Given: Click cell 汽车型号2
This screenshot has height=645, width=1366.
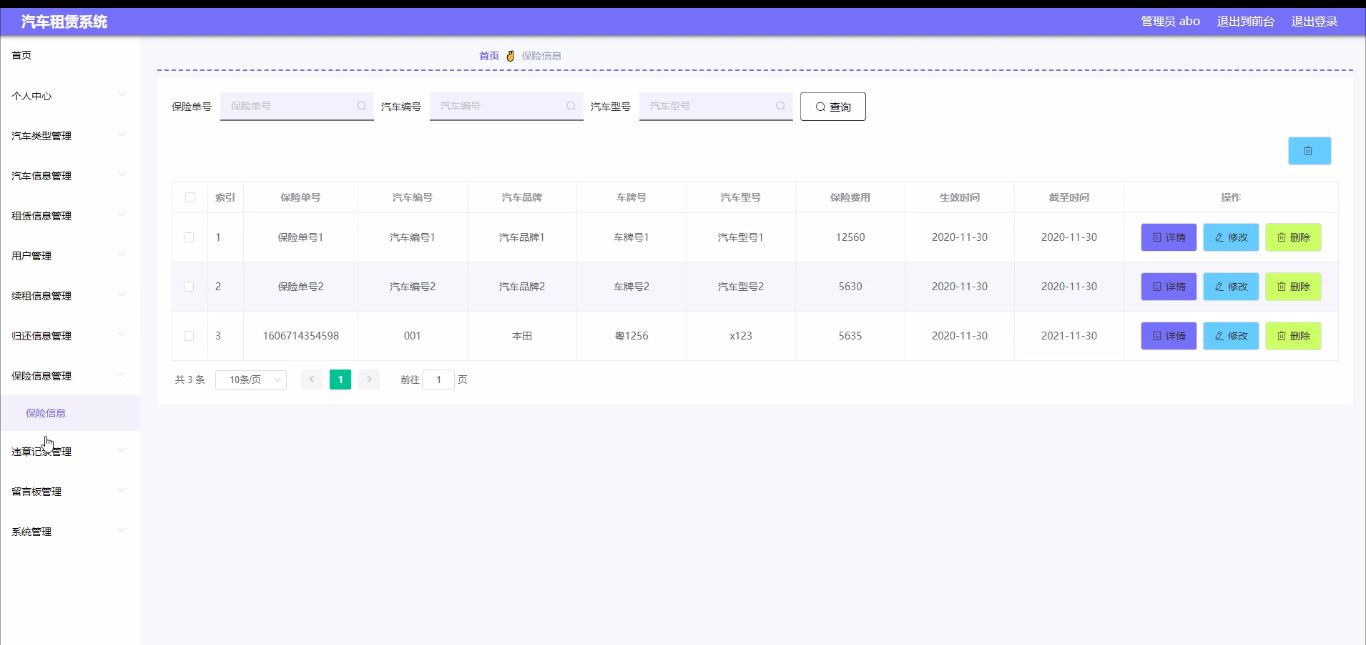Looking at the screenshot, I should tap(741, 287).
